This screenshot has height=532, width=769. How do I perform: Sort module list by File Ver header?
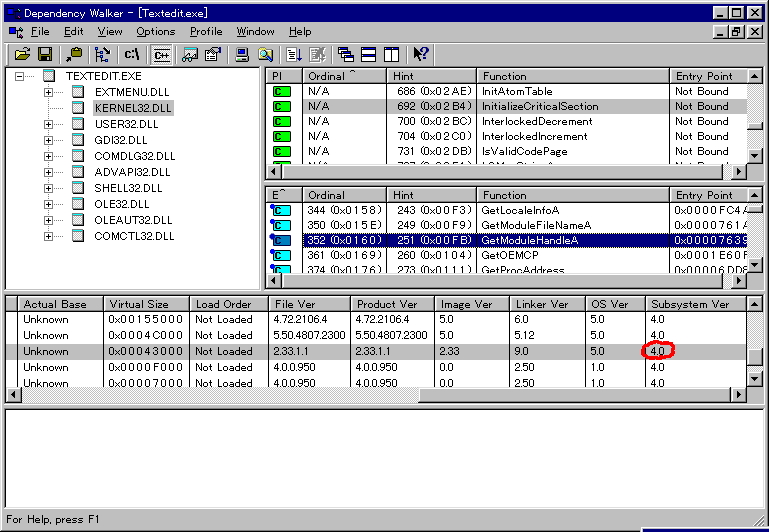point(309,304)
